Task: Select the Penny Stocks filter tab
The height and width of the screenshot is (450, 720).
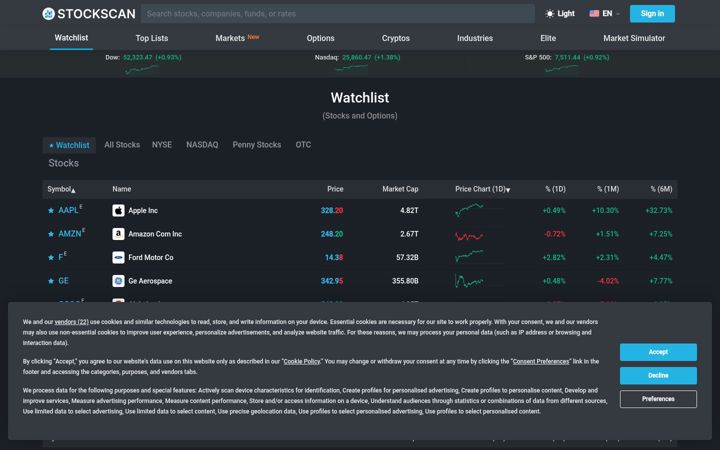Action: (x=257, y=145)
